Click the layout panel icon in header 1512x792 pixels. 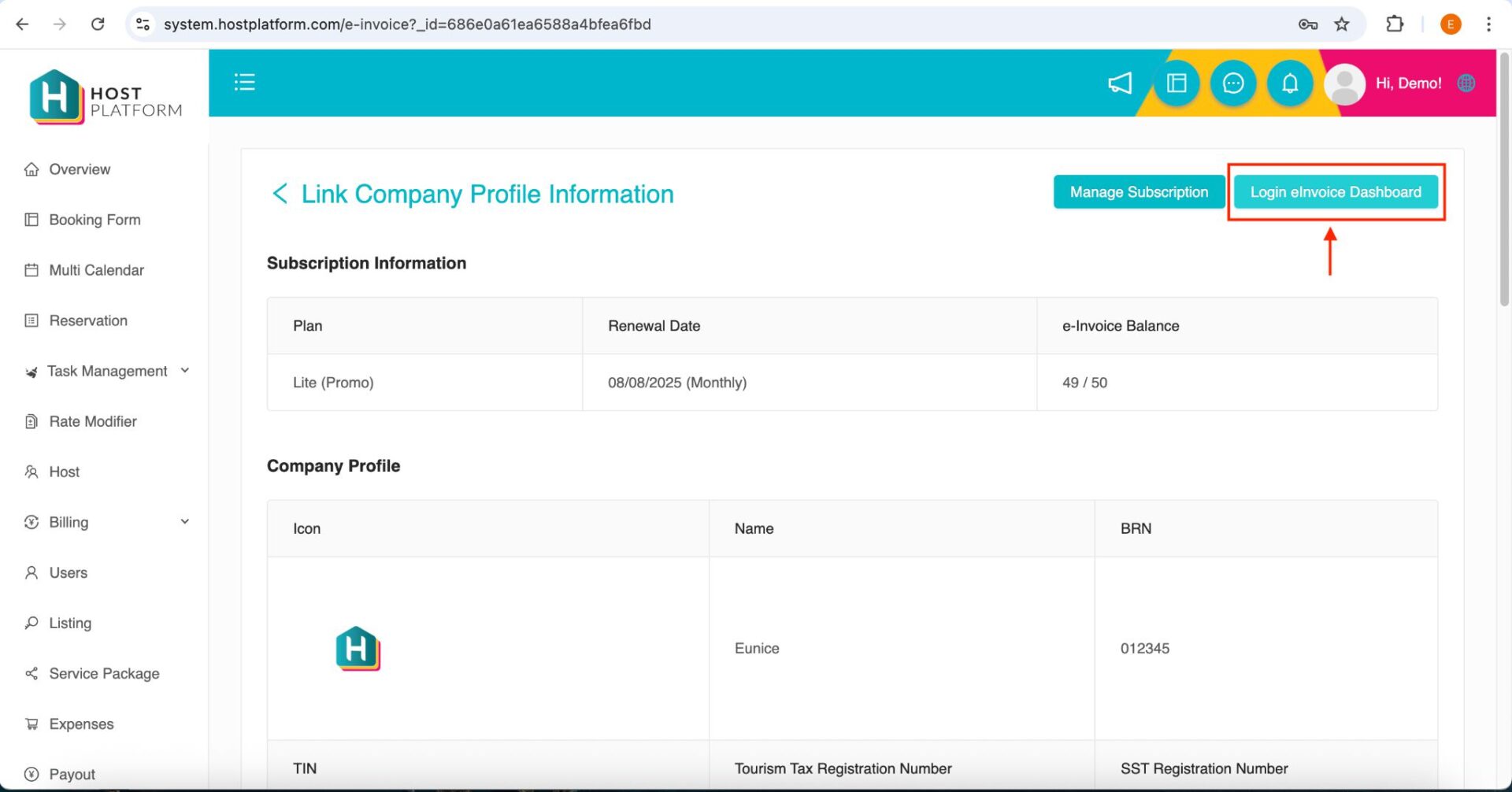(1177, 83)
